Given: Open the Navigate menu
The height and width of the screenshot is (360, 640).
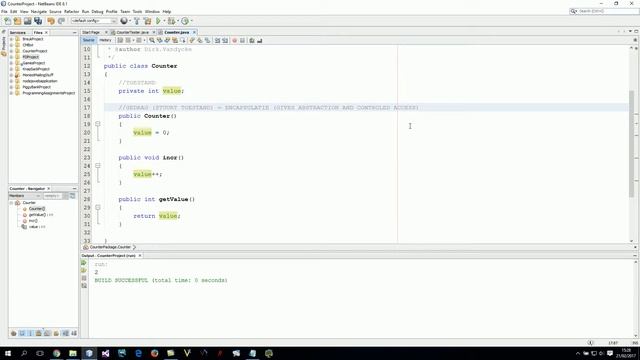Looking at the screenshot, I should 39,11.
